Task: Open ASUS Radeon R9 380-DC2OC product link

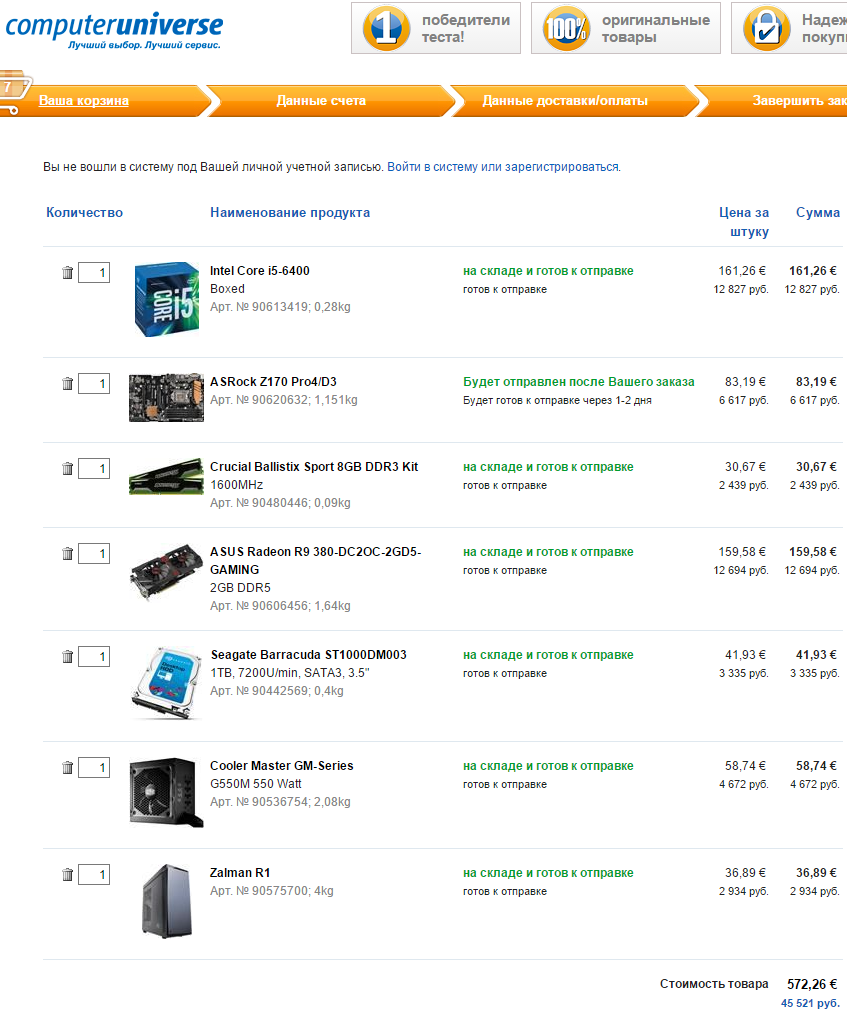Action: point(315,560)
